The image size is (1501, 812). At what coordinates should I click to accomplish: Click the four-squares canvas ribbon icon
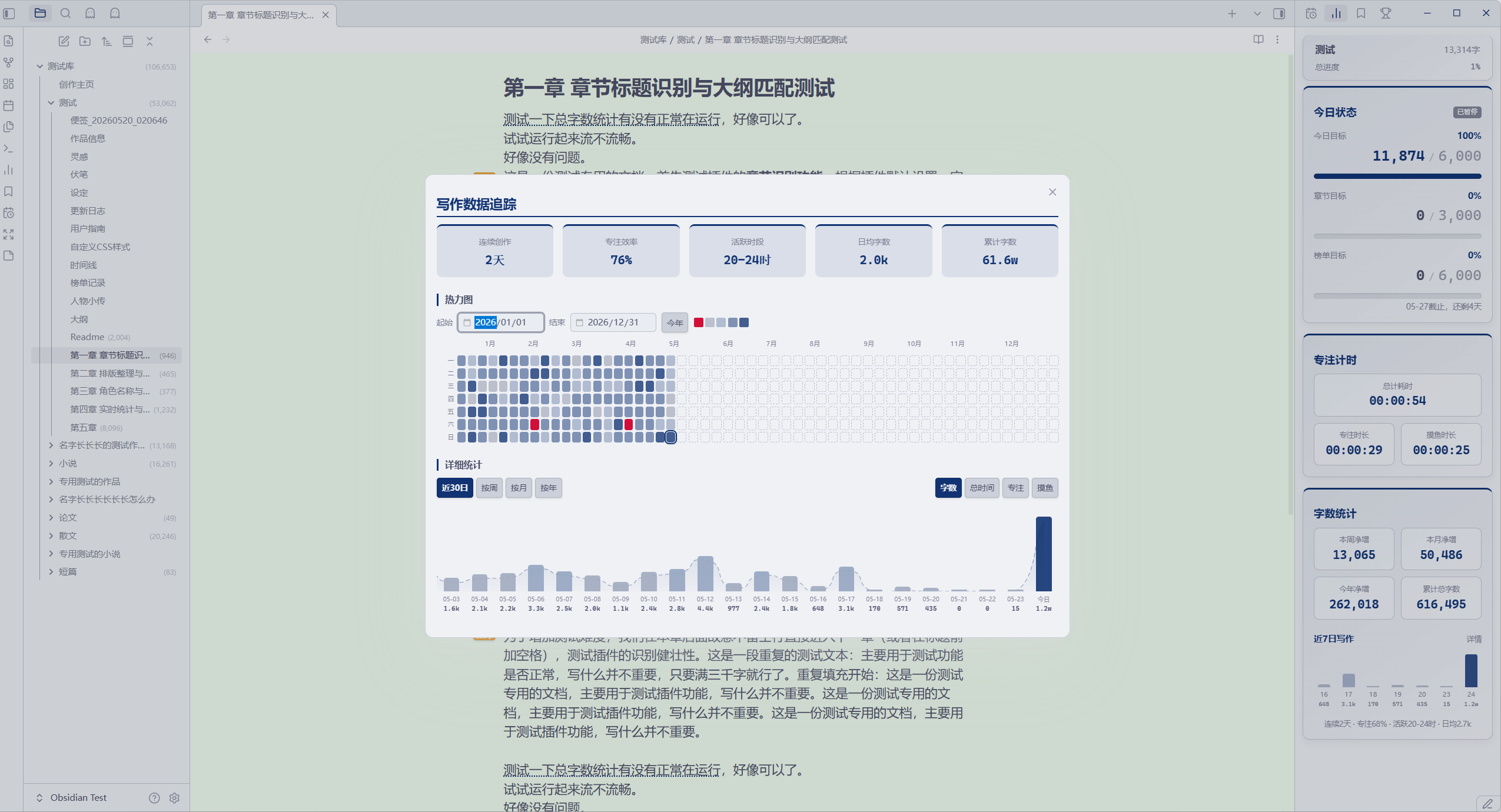(x=9, y=84)
